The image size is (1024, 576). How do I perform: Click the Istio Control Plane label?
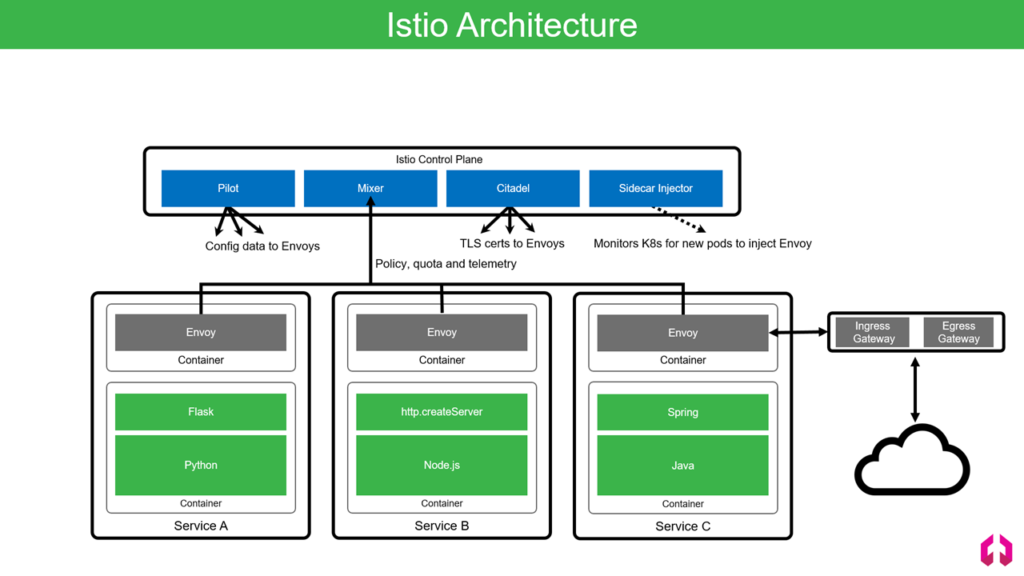click(439, 159)
